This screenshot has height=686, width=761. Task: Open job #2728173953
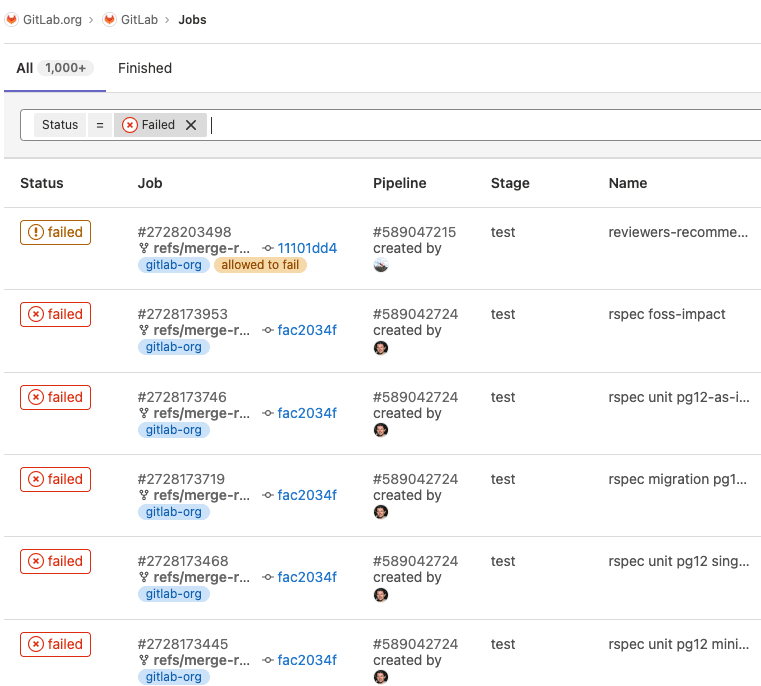click(182, 314)
